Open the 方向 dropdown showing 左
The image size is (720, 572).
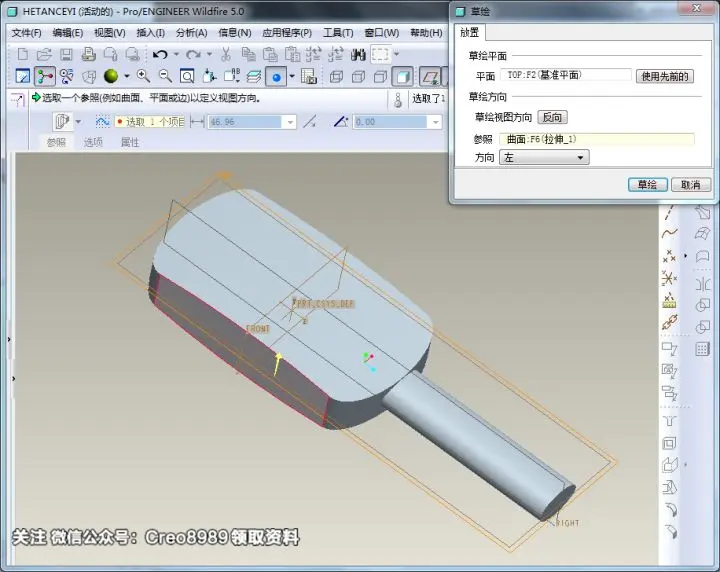[544, 157]
